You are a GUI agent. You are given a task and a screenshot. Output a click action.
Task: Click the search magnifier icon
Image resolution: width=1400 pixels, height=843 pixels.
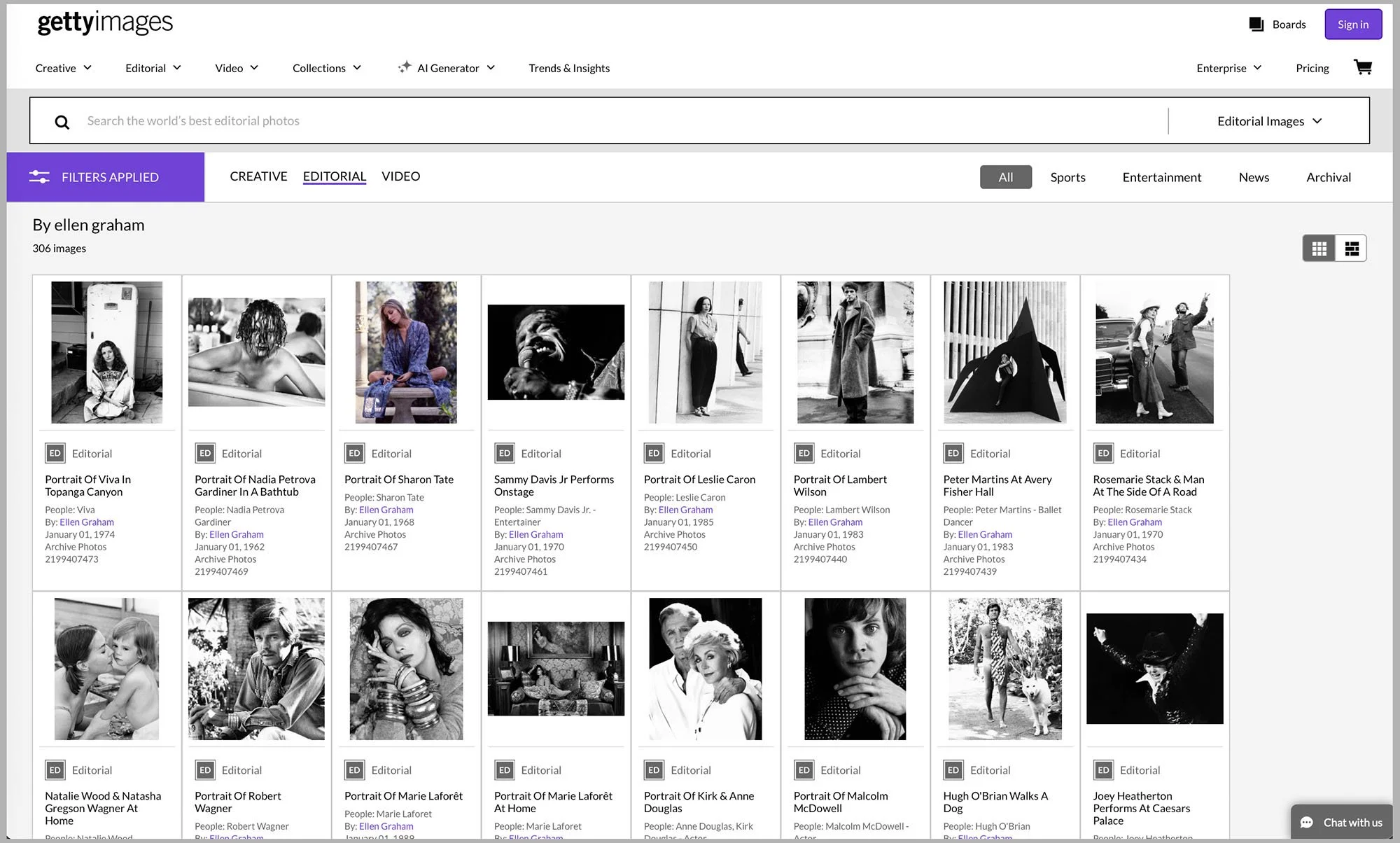[62, 122]
